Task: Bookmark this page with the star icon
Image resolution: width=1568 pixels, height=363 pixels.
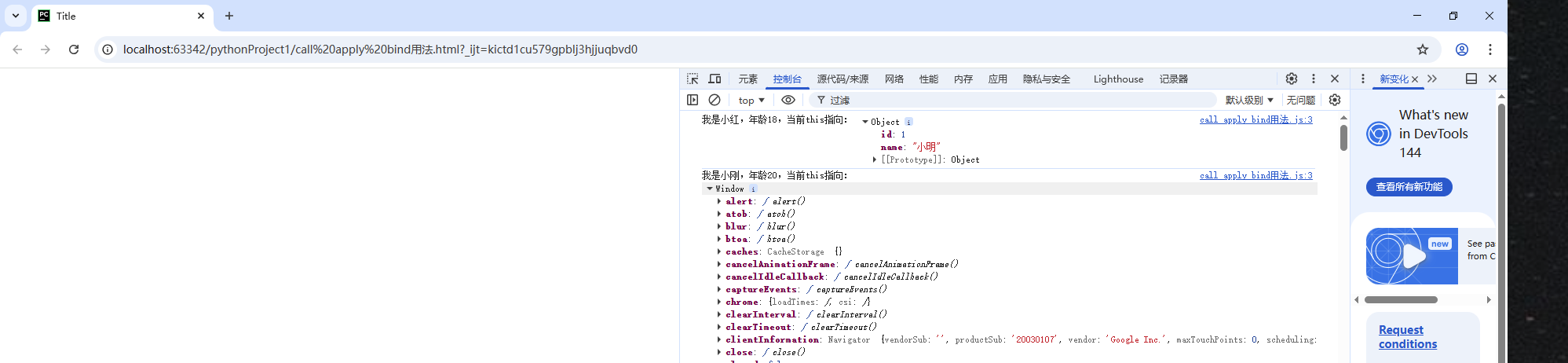Action: 1423,49
